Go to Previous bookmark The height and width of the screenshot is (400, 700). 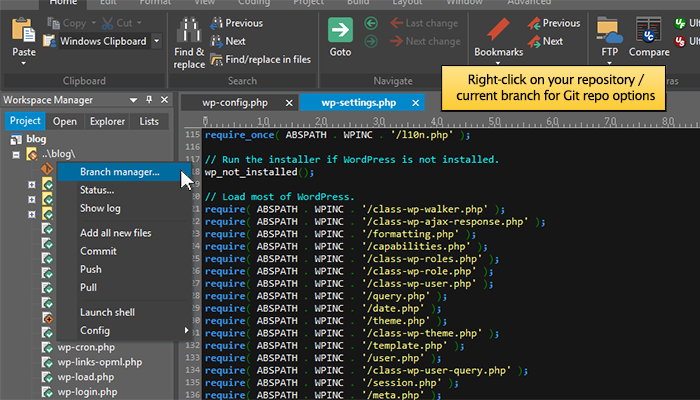click(554, 23)
